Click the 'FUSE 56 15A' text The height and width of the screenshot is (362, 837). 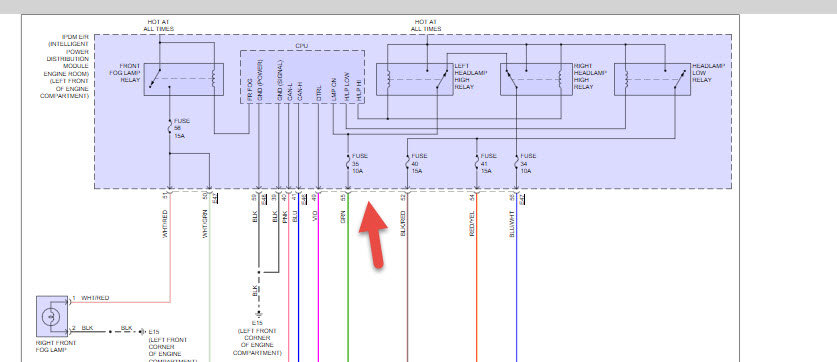coord(182,128)
